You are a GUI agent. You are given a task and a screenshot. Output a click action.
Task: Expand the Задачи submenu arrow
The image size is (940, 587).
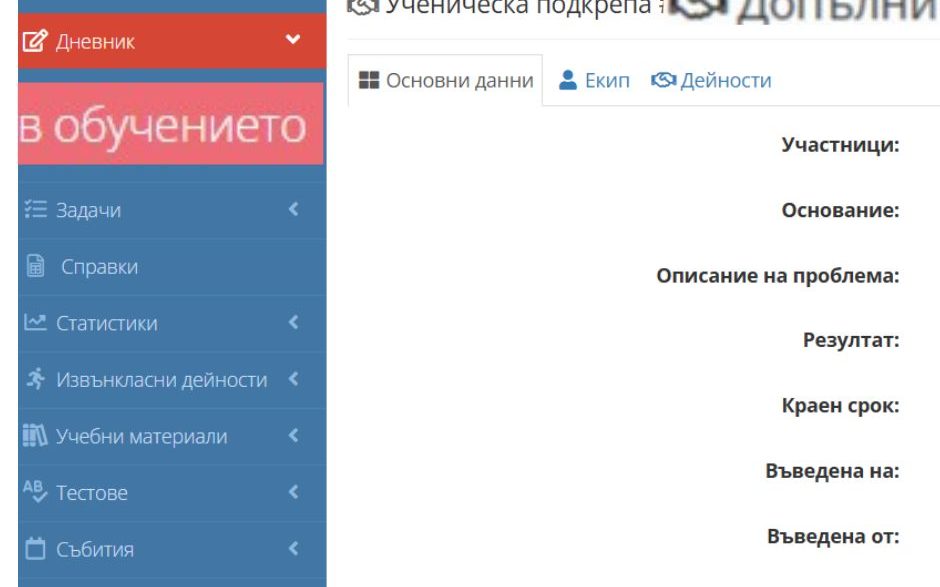[293, 210]
